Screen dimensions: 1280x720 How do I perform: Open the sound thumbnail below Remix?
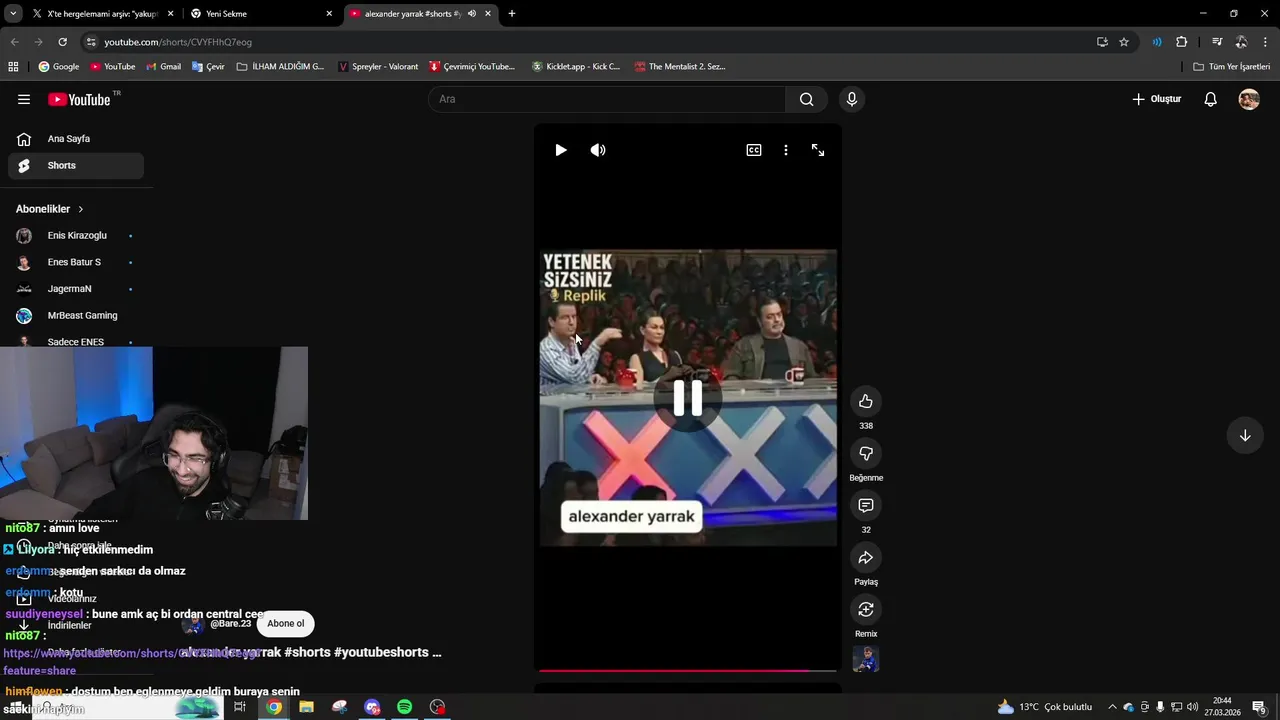866,659
